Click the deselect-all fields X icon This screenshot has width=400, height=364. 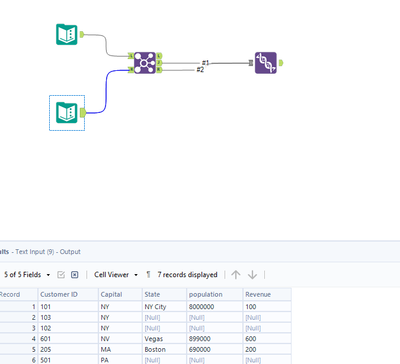tap(75, 275)
